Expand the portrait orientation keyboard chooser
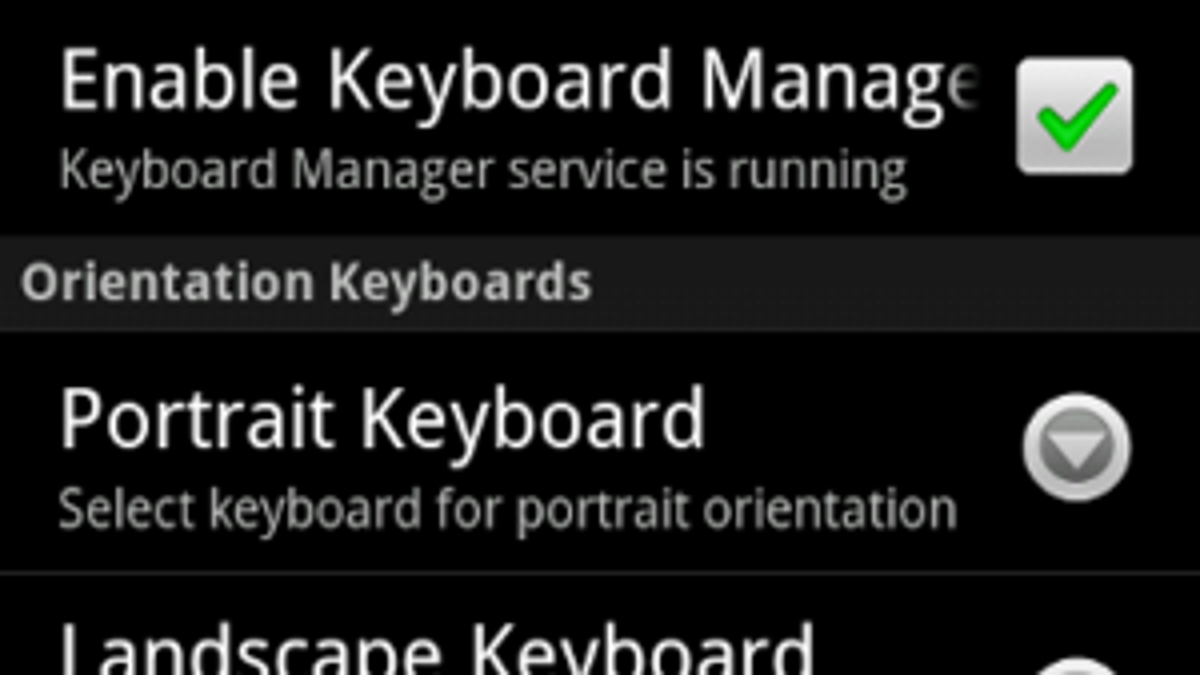The height and width of the screenshot is (675, 1200). tap(1077, 447)
